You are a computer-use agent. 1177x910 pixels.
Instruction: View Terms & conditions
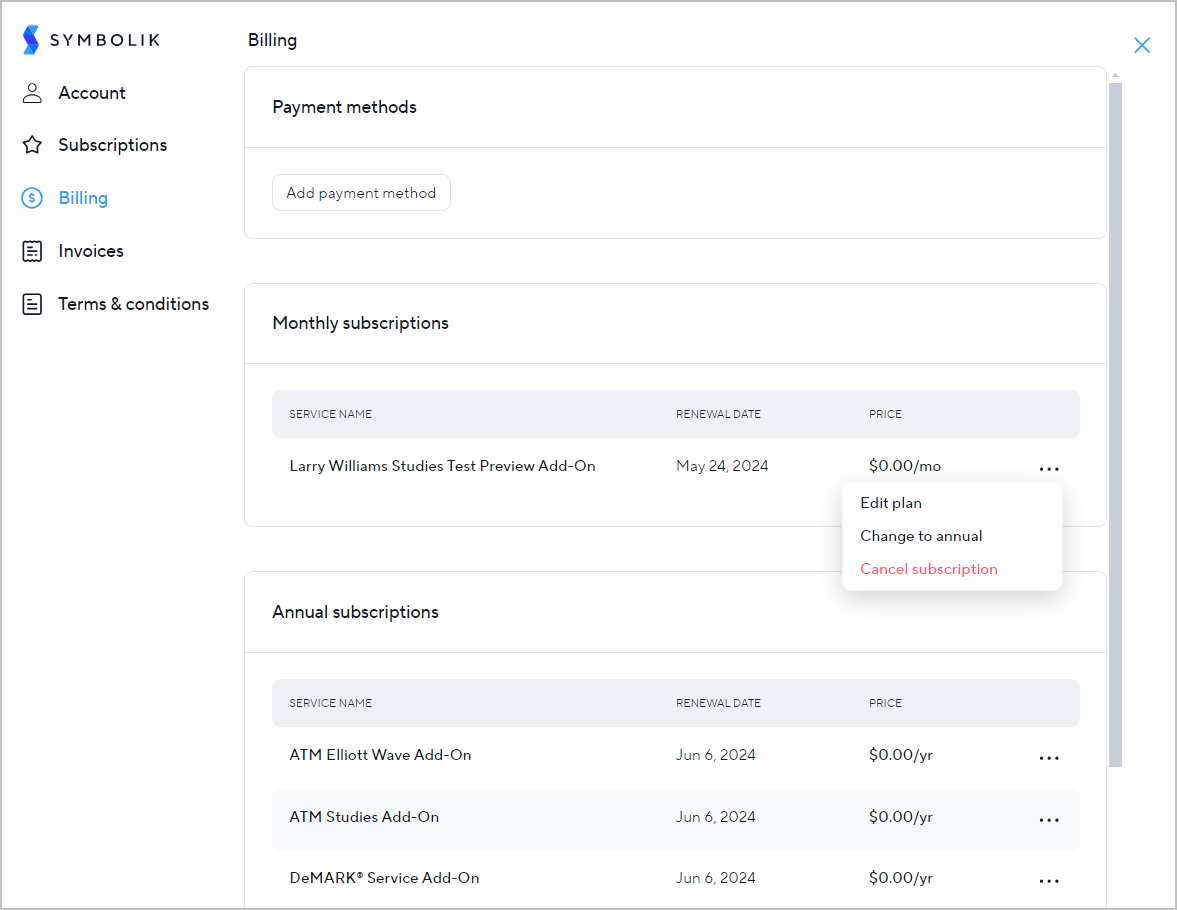coord(134,304)
